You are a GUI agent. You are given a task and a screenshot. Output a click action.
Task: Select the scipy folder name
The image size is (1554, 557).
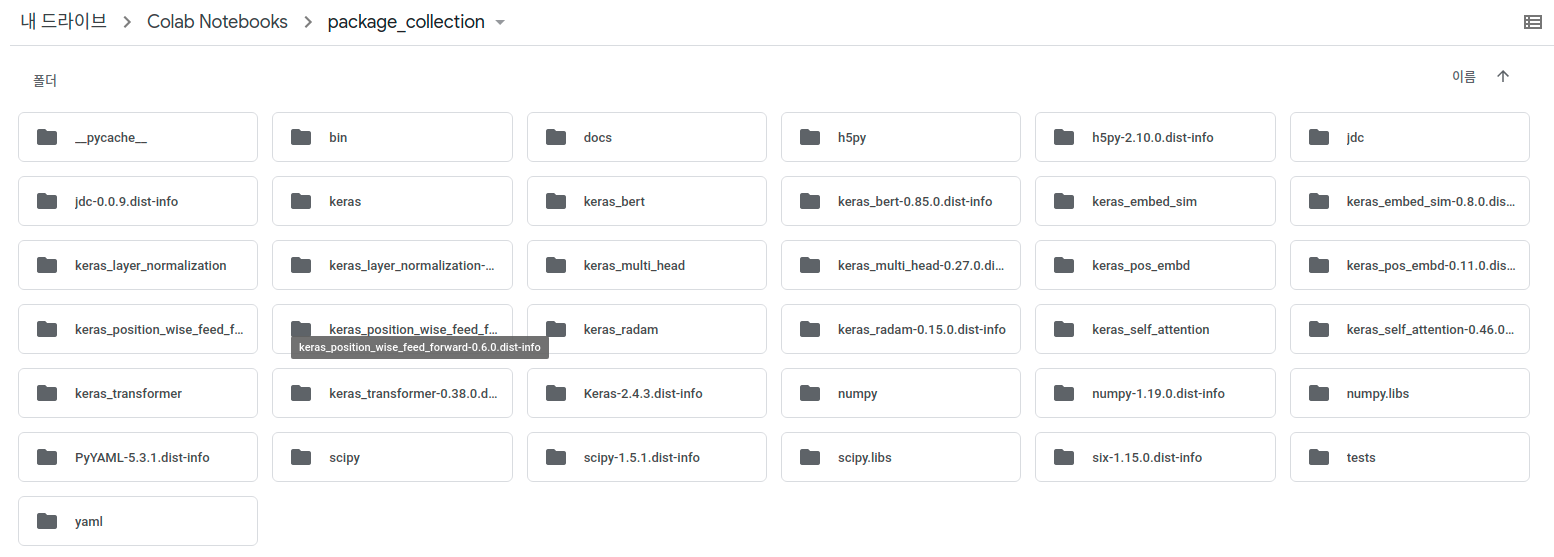pyautogui.click(x=344, y=458)
